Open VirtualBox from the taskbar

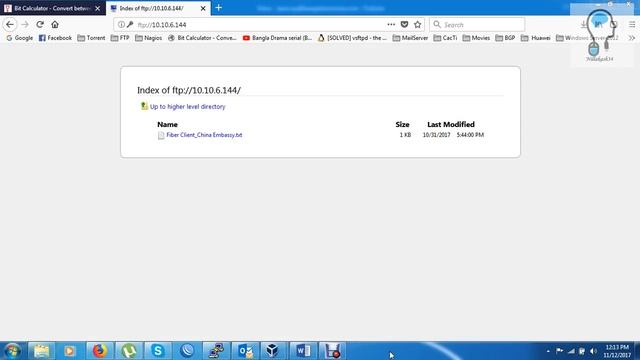(x=273, y=351)
